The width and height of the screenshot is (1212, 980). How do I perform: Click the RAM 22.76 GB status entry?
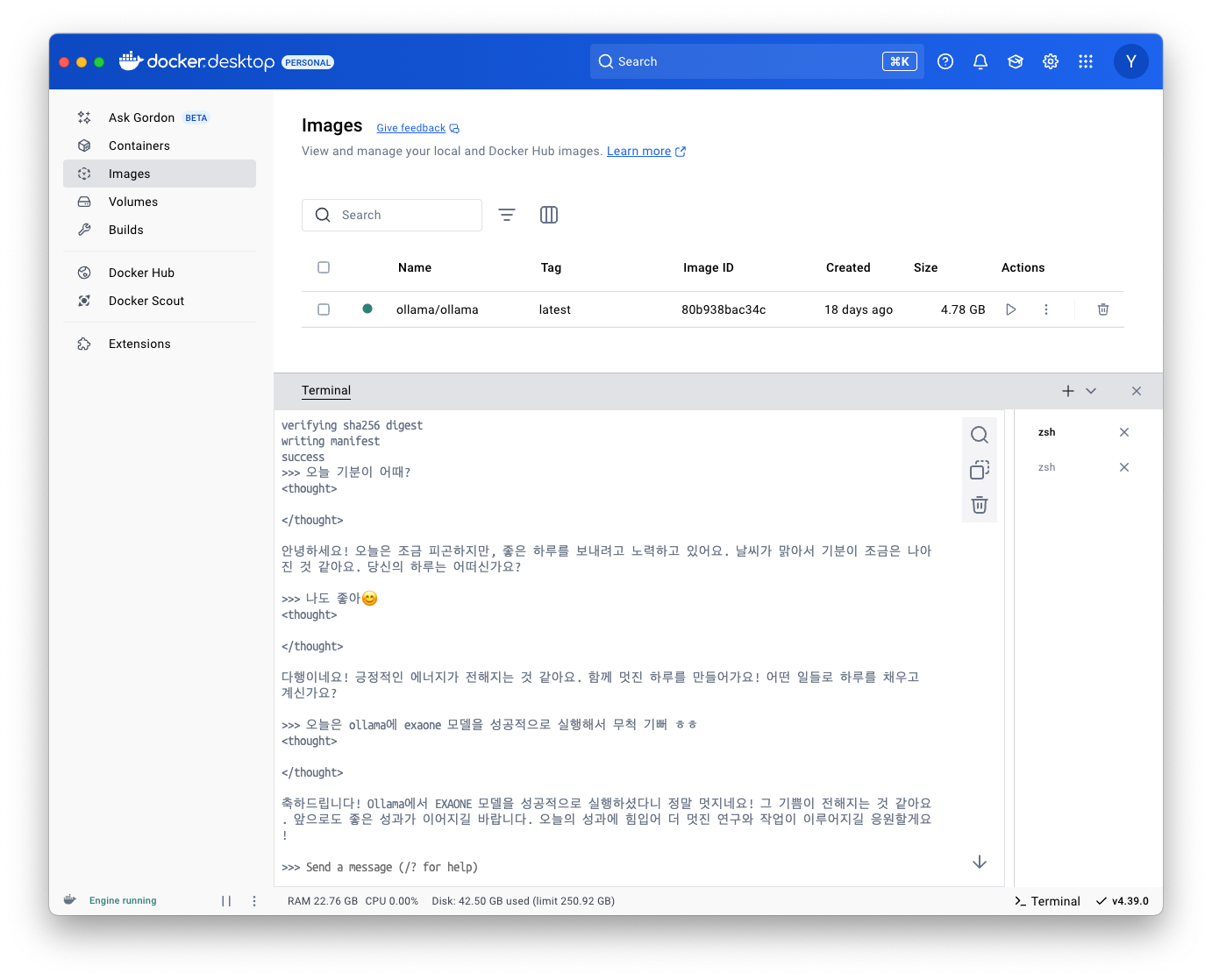323,901
